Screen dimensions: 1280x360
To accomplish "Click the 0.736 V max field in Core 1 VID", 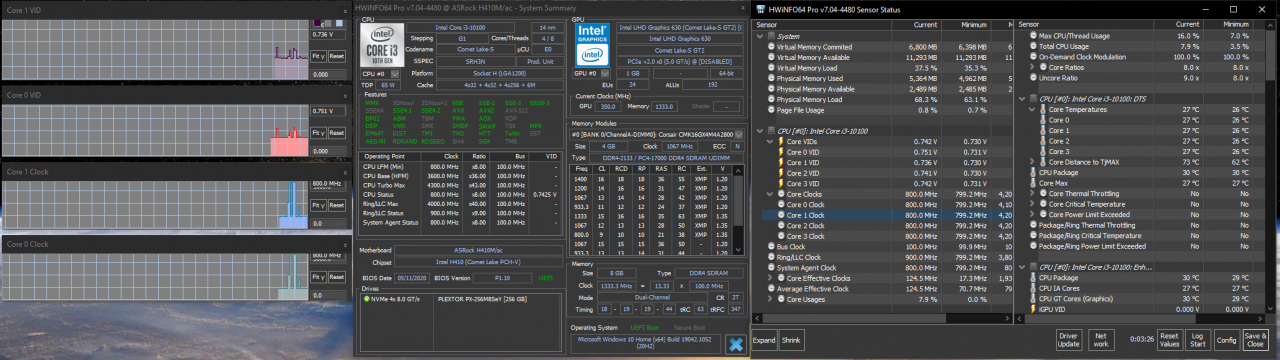I will pos(328,34).
